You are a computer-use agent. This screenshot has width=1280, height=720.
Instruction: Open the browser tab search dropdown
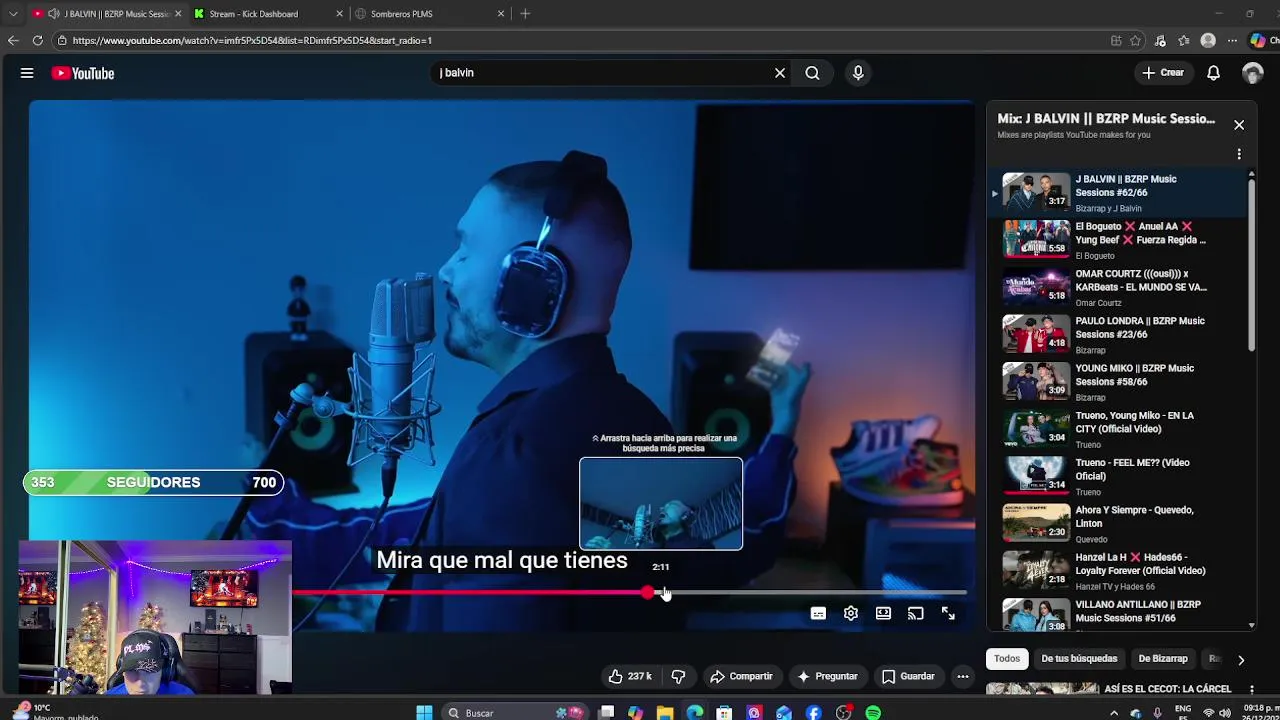[x=13, y=14]
